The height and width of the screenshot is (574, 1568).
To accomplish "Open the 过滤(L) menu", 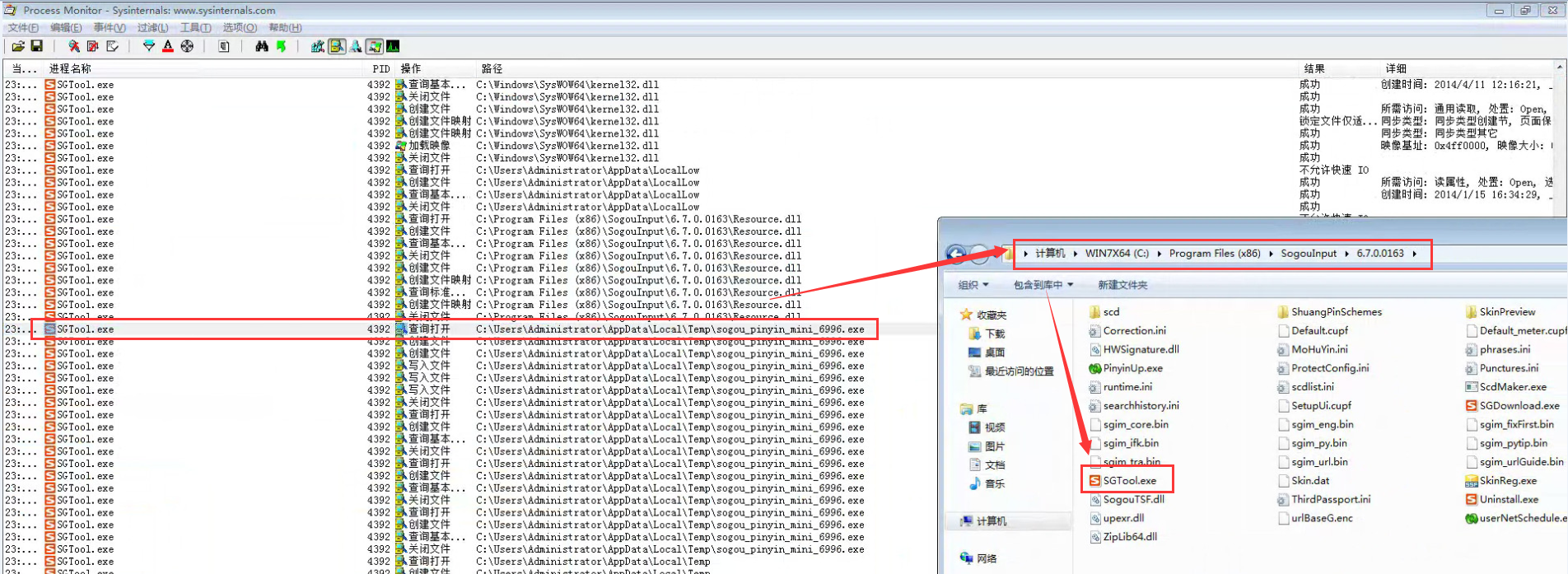I will [x=152, y=27].
